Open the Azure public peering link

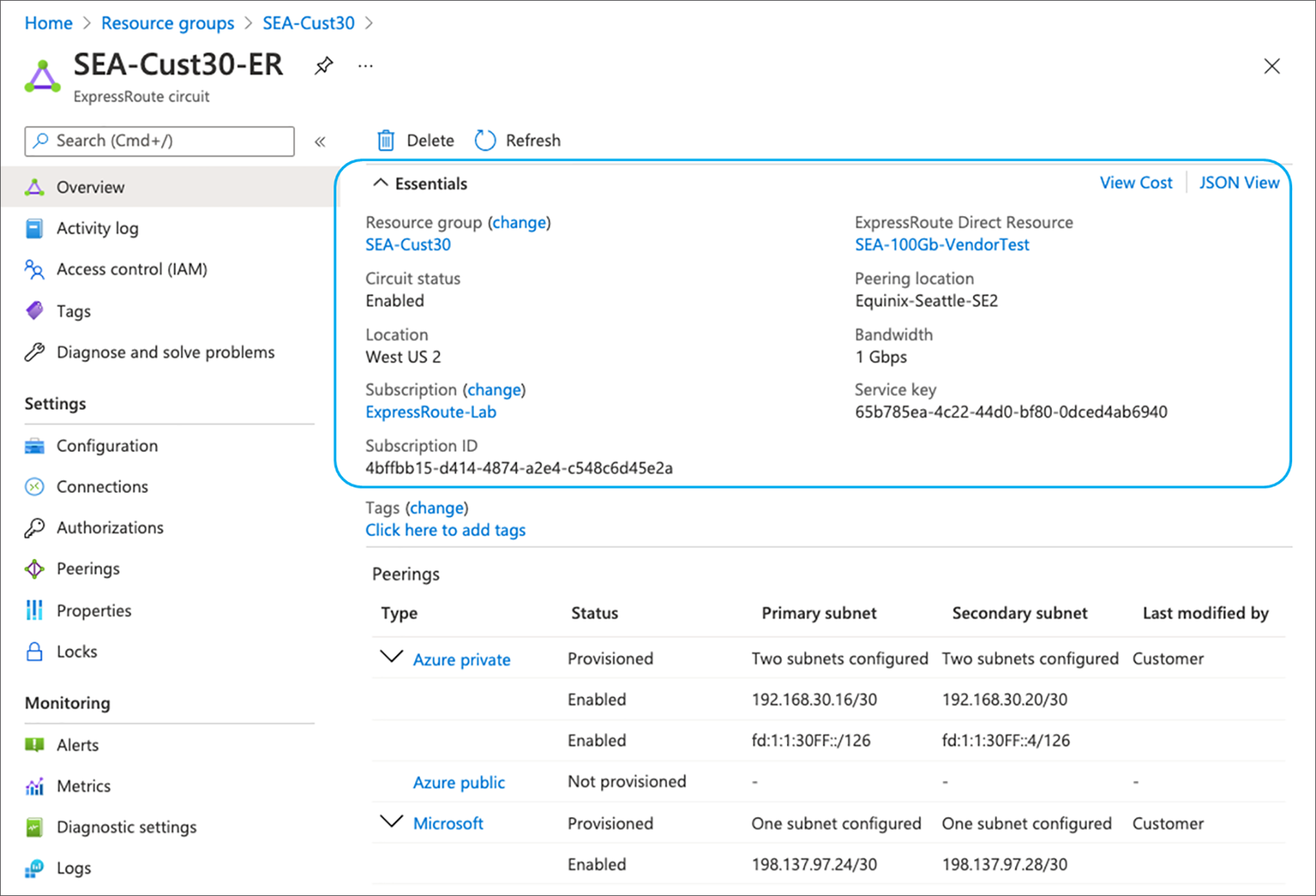(458, 782)
